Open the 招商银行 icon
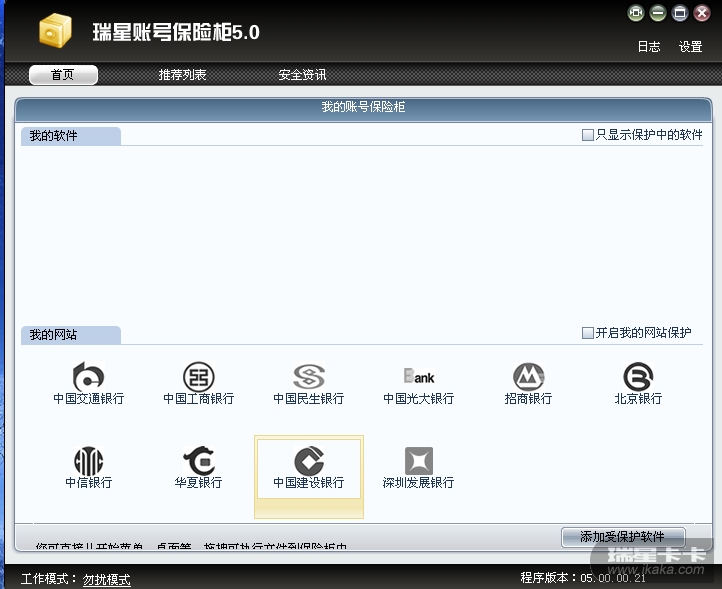The height and width of the screenshot is (589, 722). (x=529, y=376)
